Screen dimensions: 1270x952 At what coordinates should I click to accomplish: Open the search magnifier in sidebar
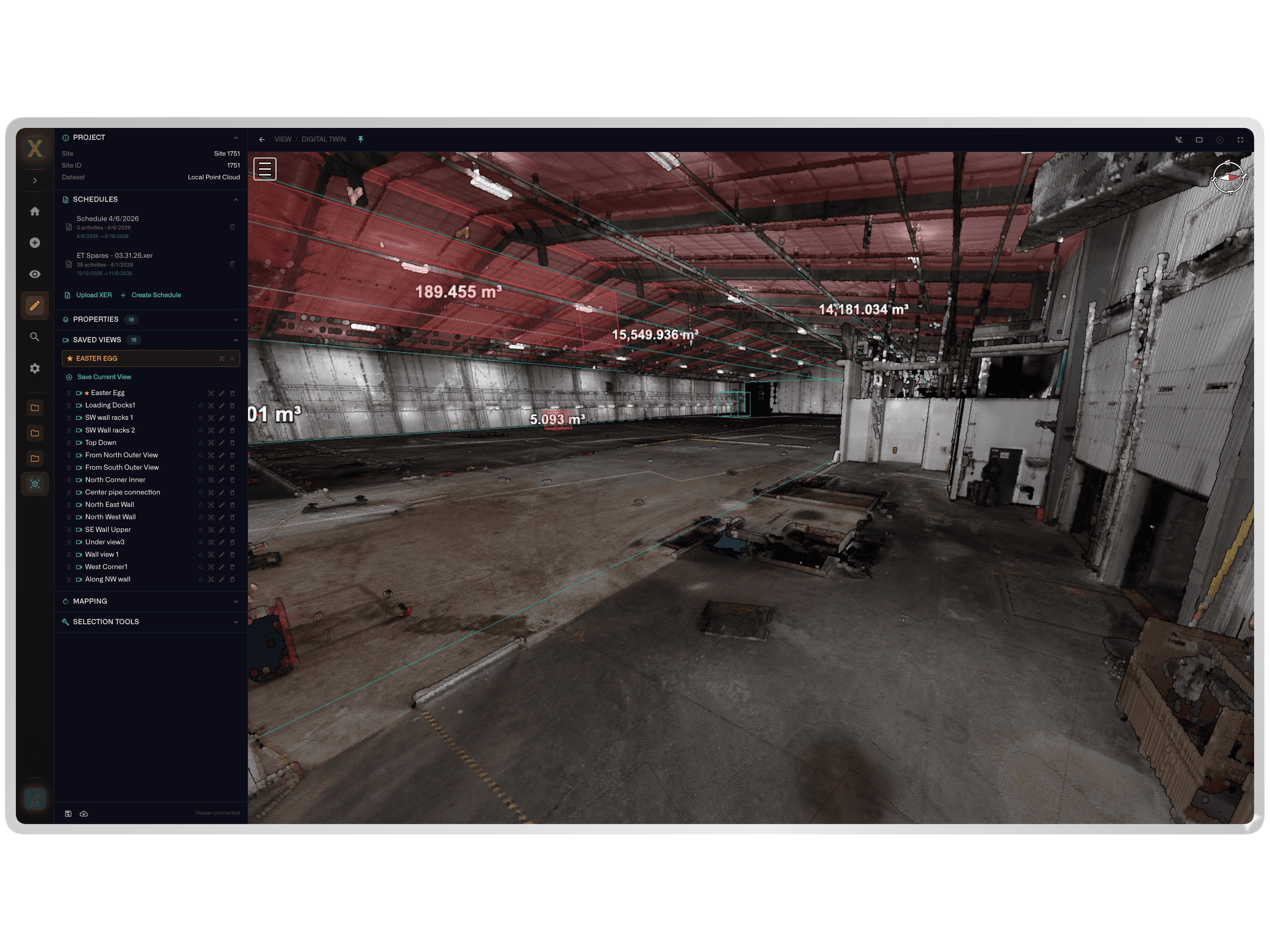[35, 337]
